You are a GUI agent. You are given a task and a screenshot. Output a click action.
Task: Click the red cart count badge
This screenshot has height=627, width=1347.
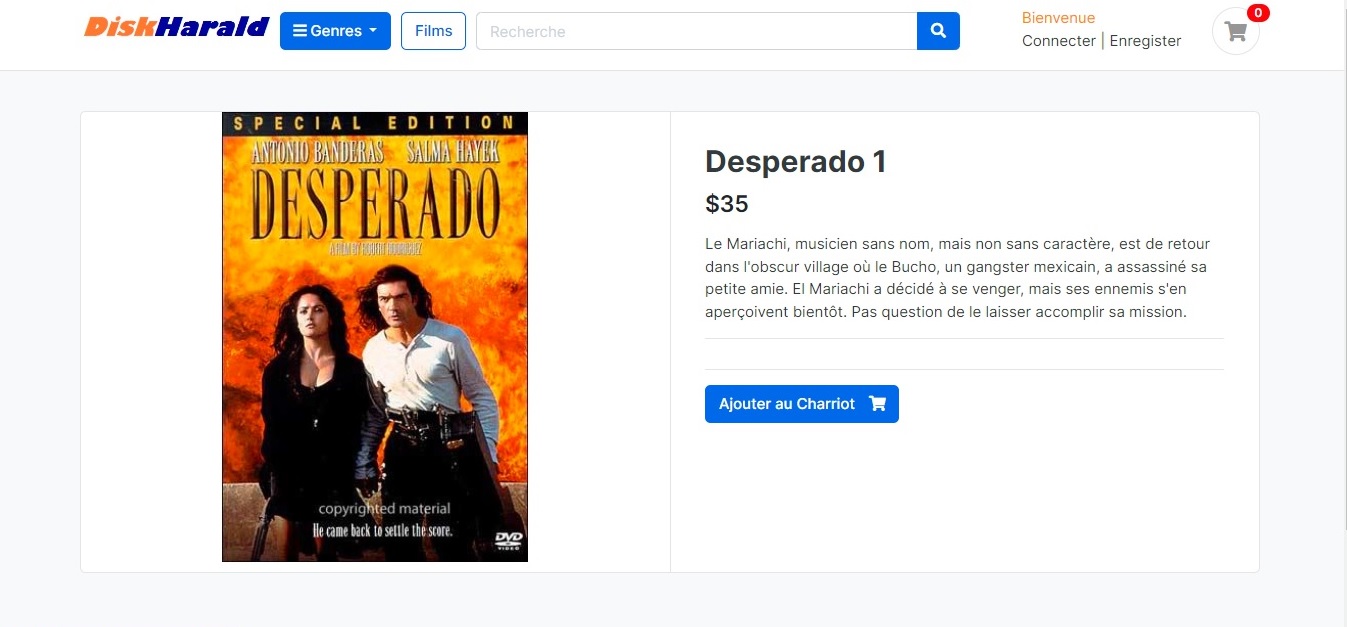(x=1258, y=13)
